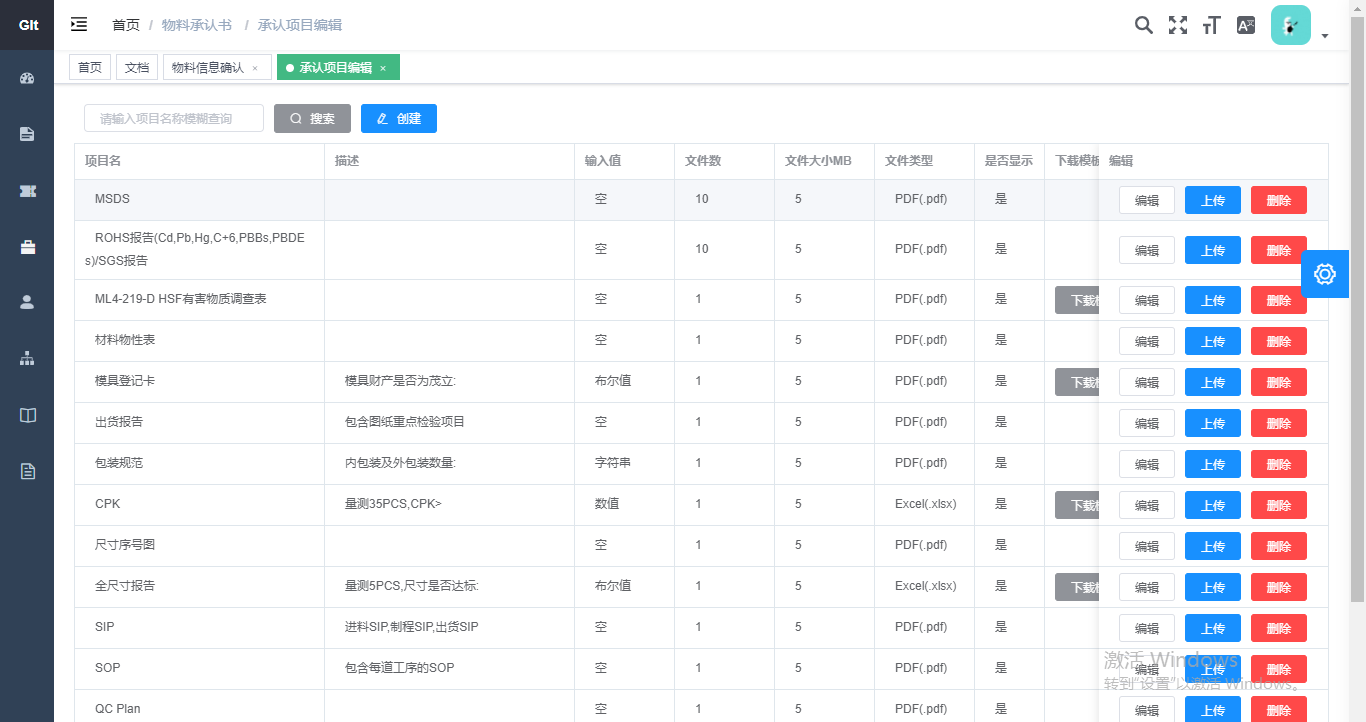The image size is (1366, 722).
Task: Click 物料承认书 in the breadcrumb
Action: (196, 25)
